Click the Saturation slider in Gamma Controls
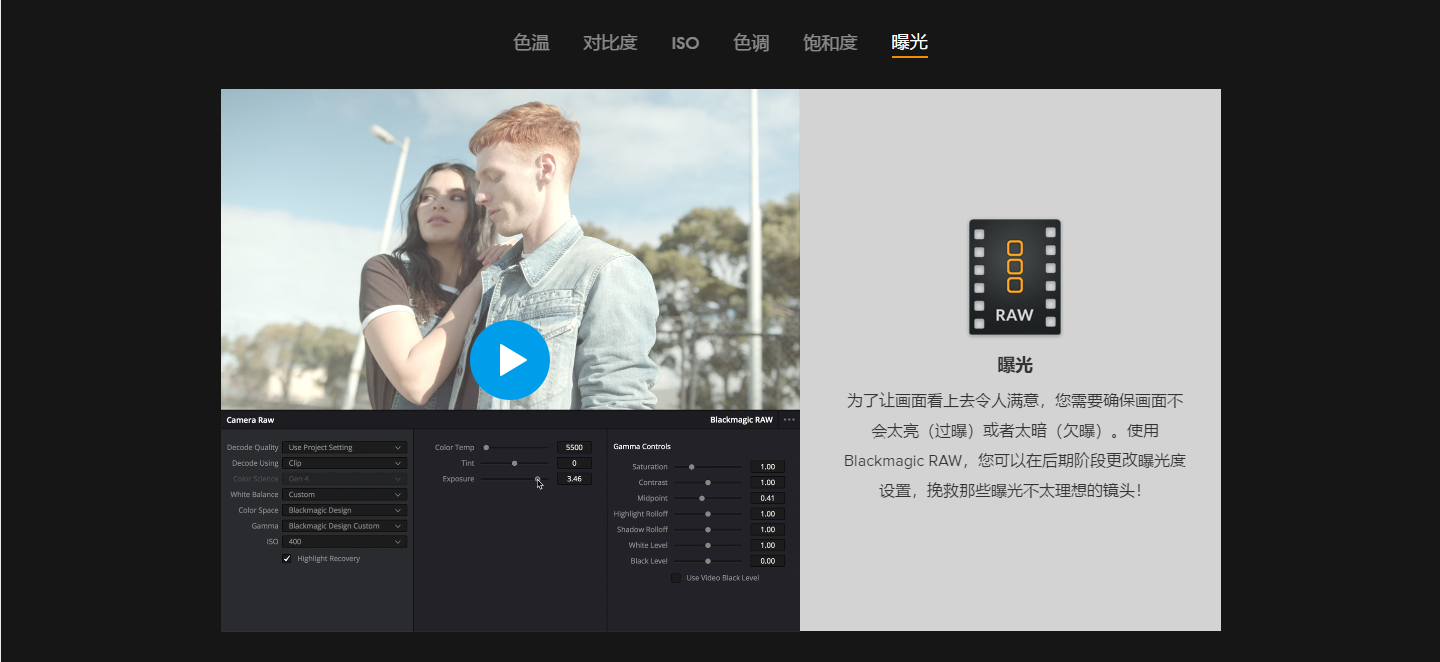1440x662 pixels. click(x=691, y=467)
